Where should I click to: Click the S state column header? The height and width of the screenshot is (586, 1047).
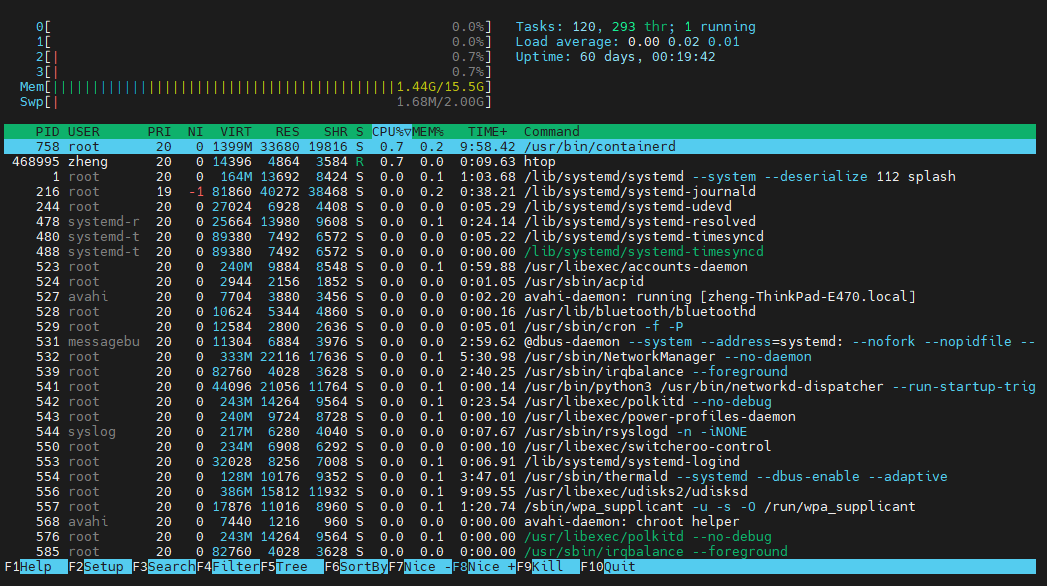click(x=360, y=131)
